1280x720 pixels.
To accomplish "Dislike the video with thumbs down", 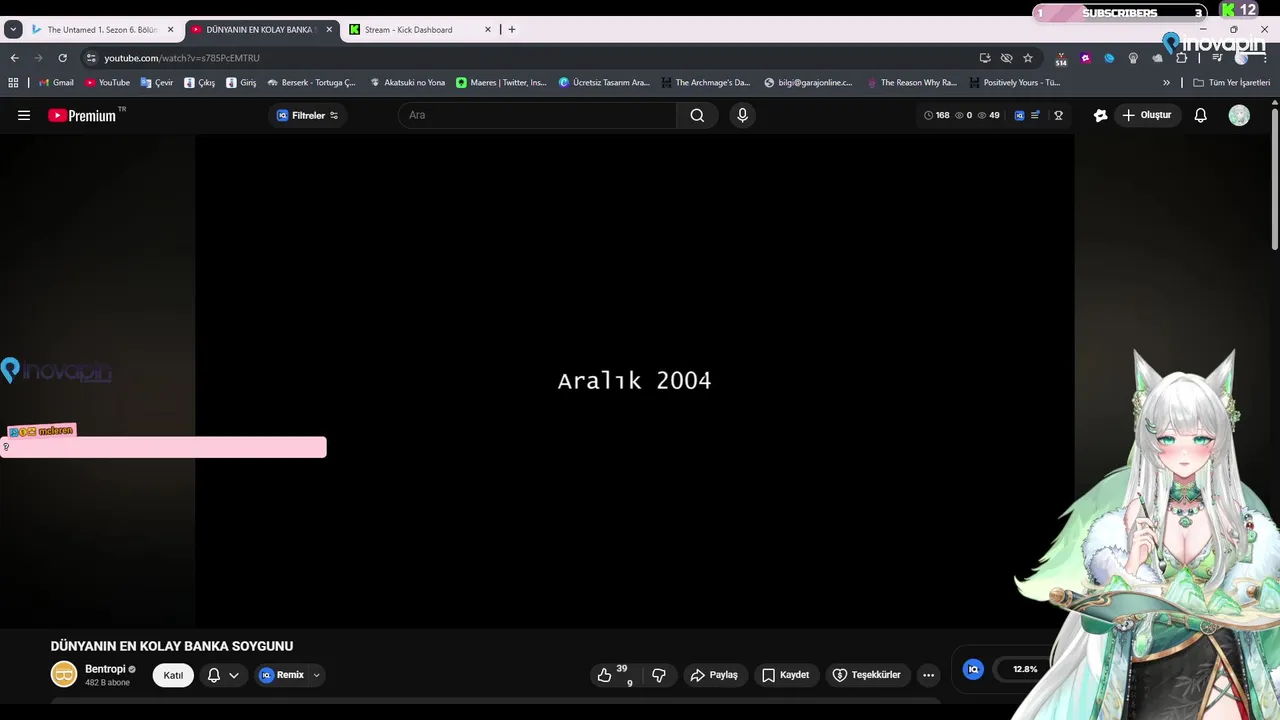I will point(659,675).
